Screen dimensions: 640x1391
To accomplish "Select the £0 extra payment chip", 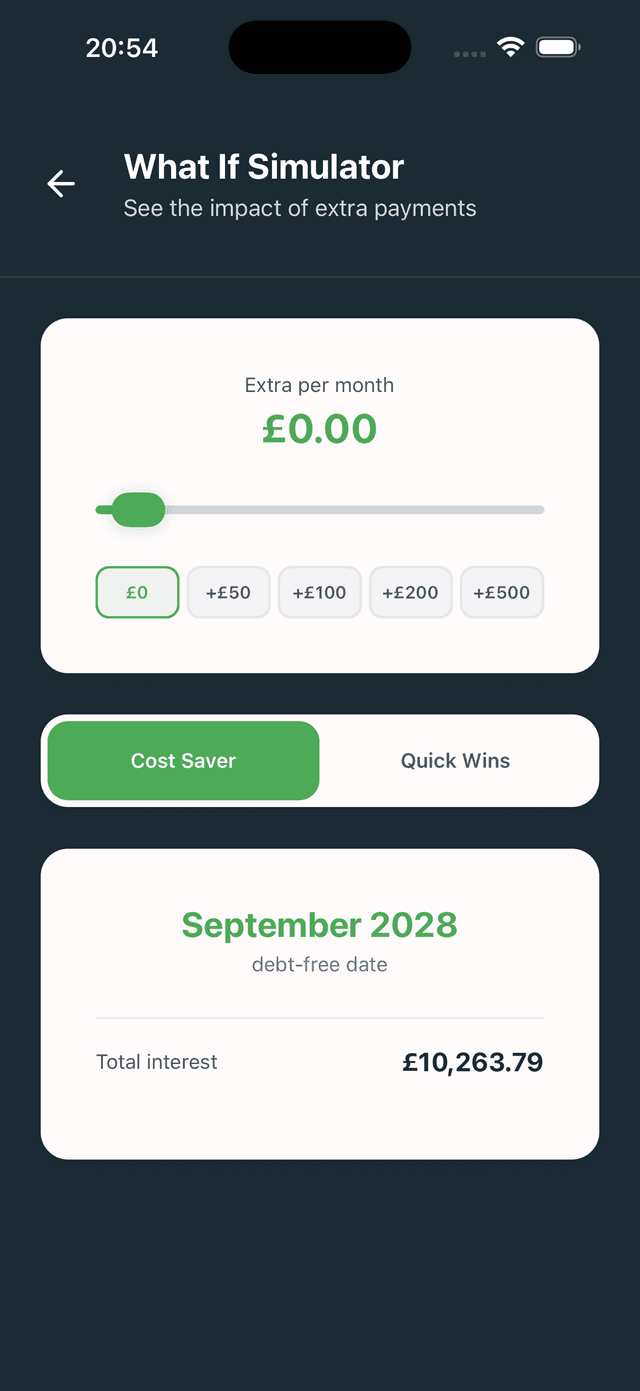I will (x=137, y=593).
